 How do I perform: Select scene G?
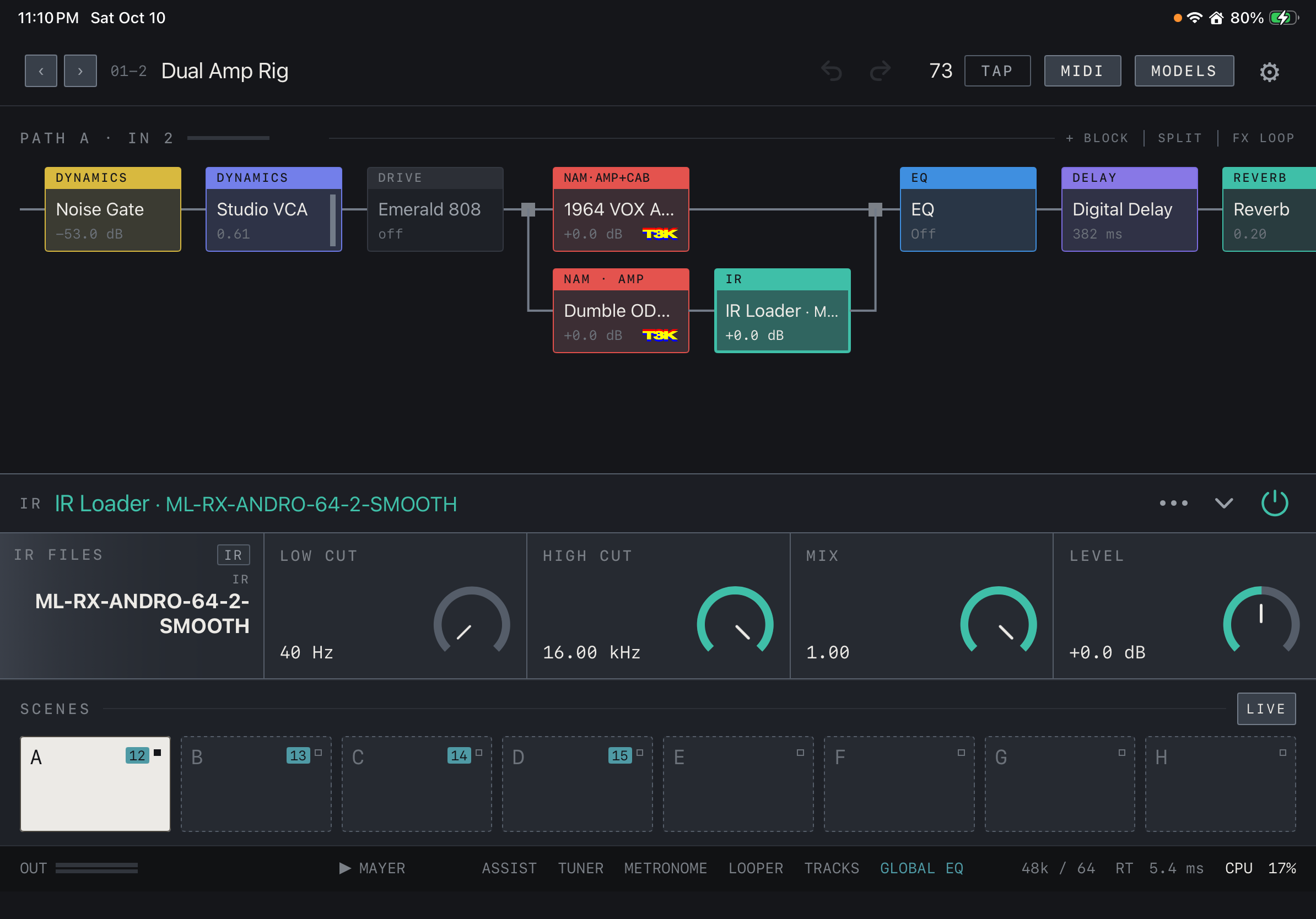(1060, 784)
